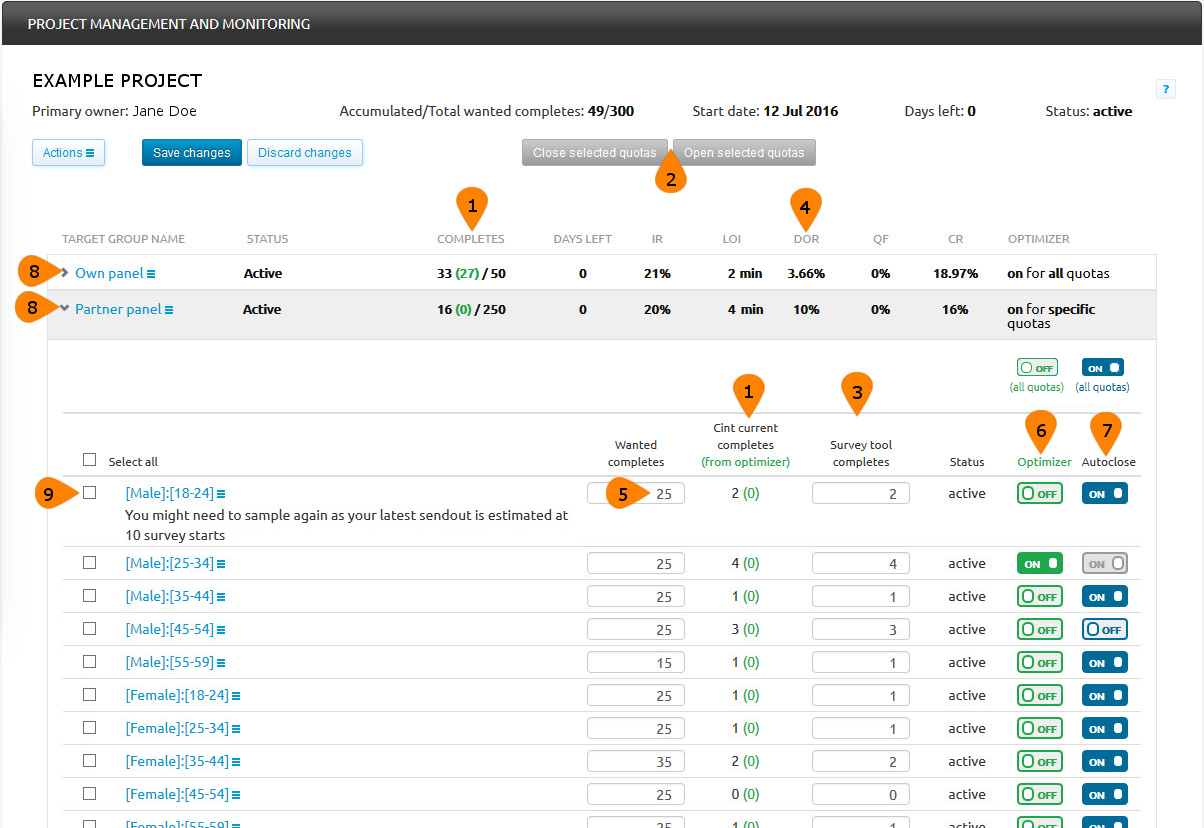1204x828 pixels.
Task: Switch Optimizer off for all quotas
Action: (1037, 368)
